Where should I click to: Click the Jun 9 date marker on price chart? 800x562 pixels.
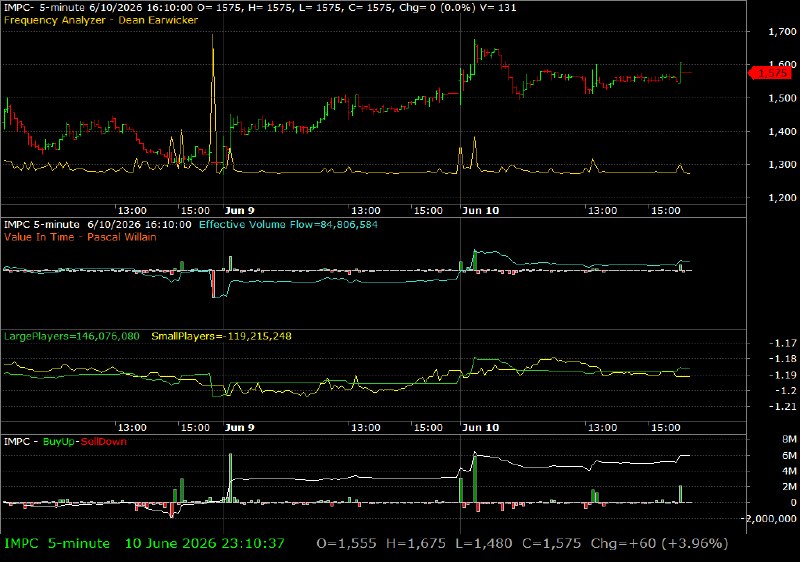[x=239, y=211]
